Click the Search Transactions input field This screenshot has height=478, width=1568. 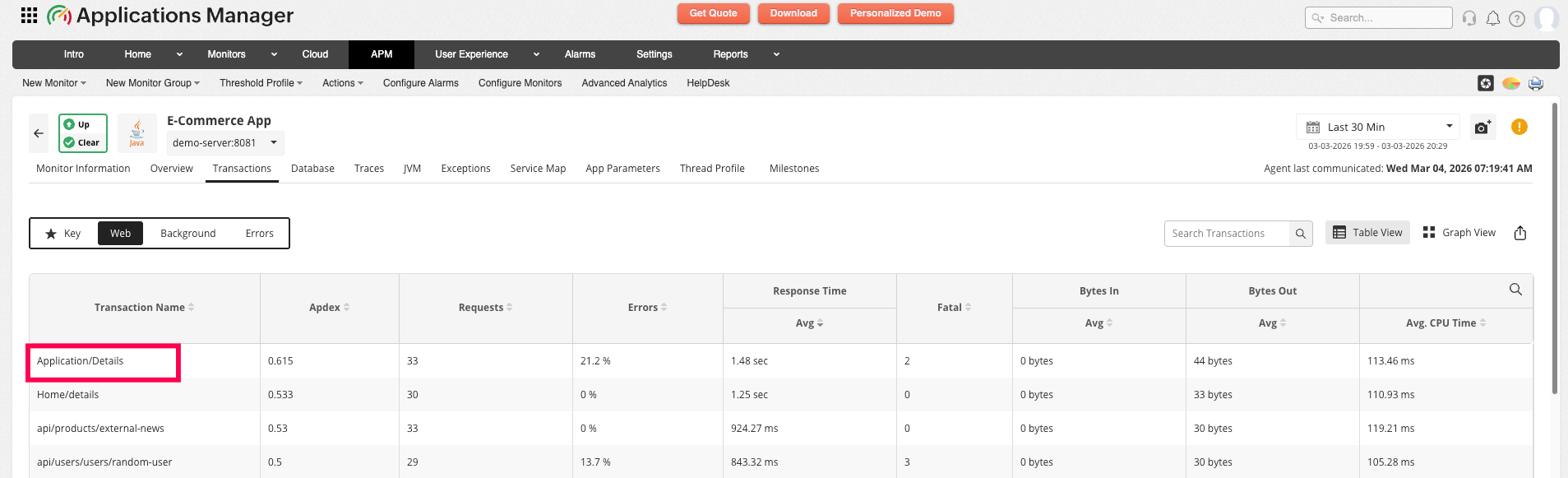[1228, 234]
